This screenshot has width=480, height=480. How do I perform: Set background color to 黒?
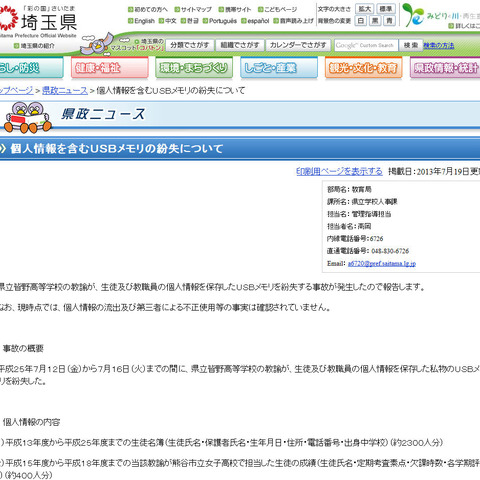pyautogui.click(x=375, y=21)
